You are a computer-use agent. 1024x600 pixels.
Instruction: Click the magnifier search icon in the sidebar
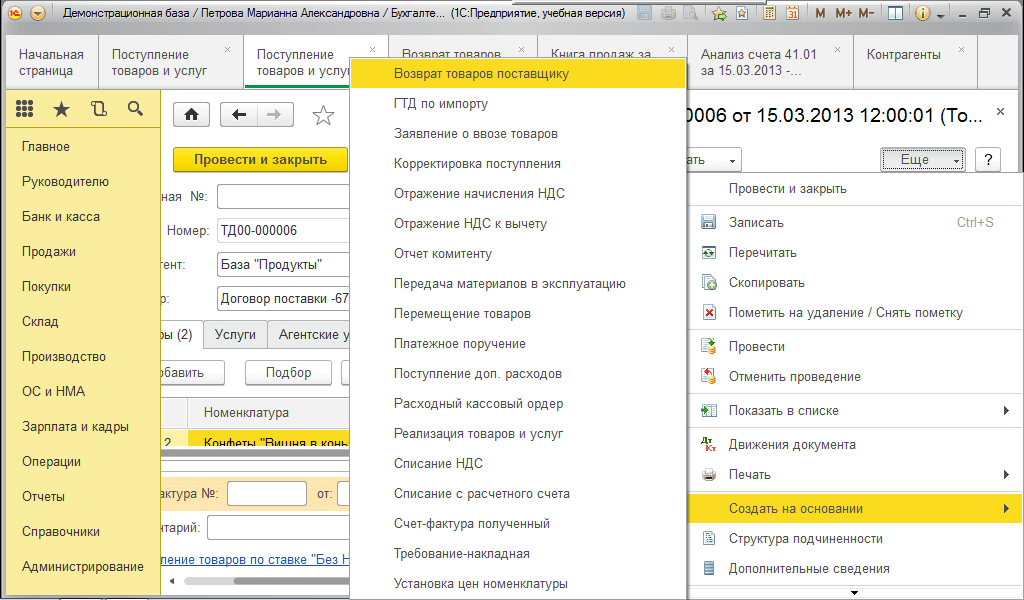135,109
